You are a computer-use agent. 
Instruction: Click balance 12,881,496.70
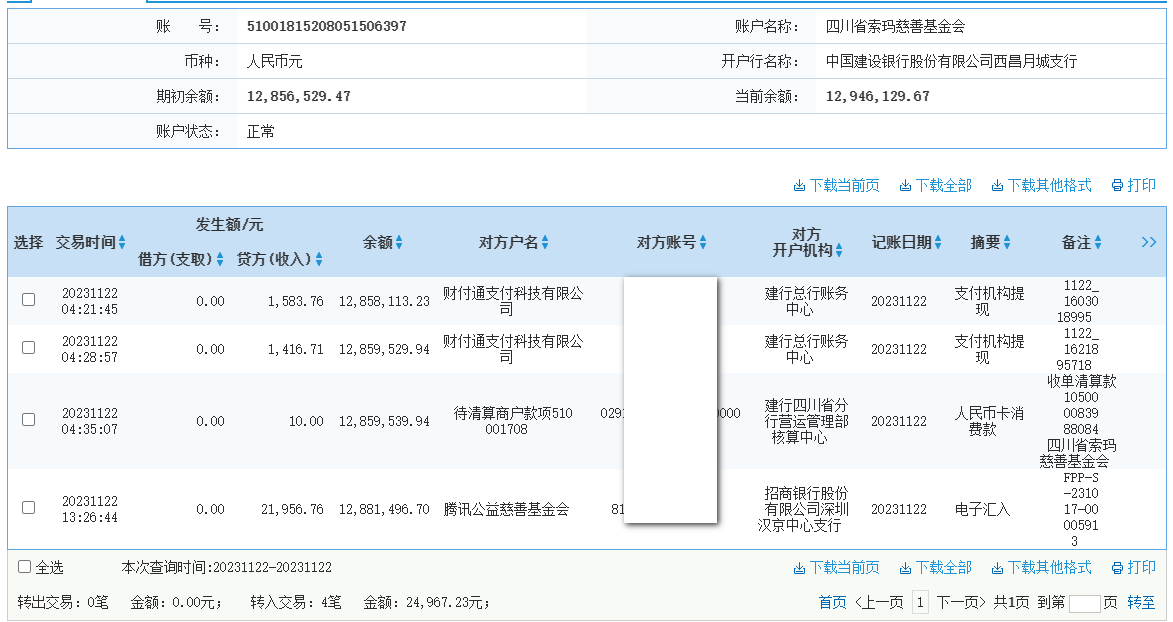coord(385,509)
